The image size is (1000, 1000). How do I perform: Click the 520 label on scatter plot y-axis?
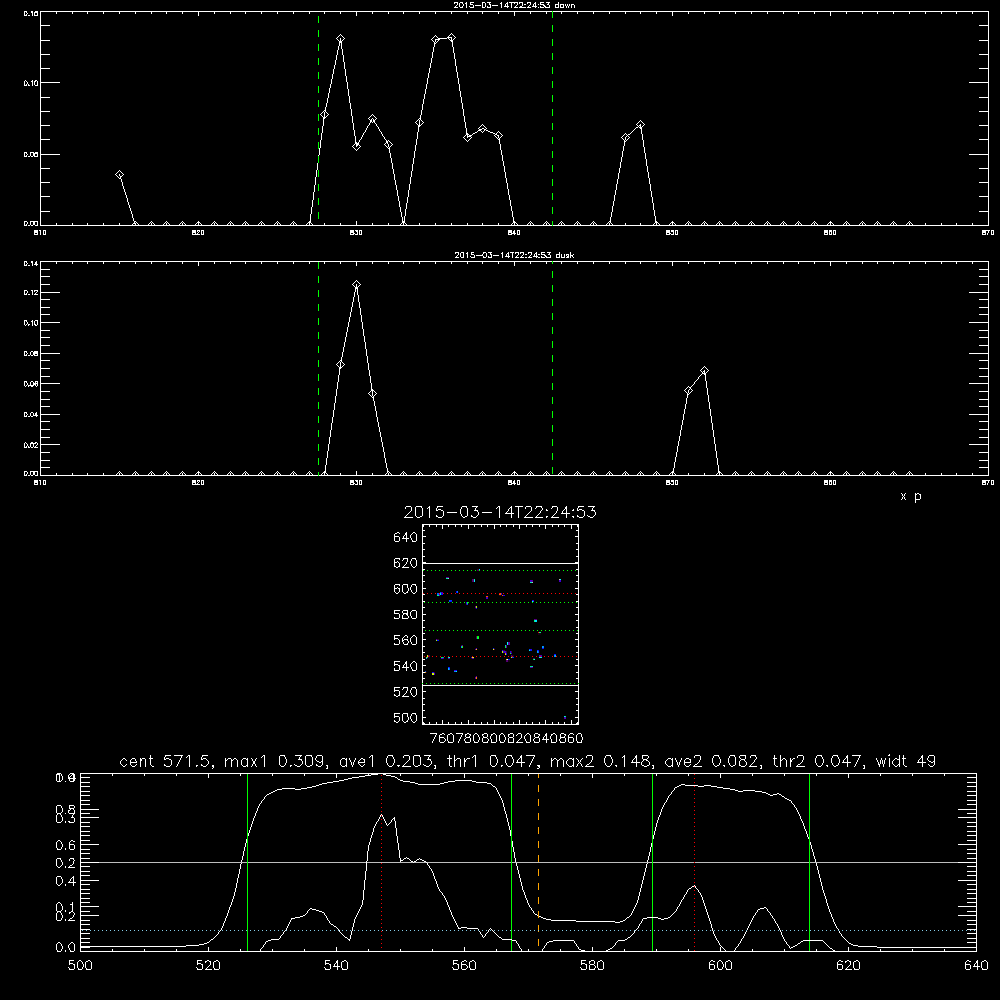pos(406,692)
